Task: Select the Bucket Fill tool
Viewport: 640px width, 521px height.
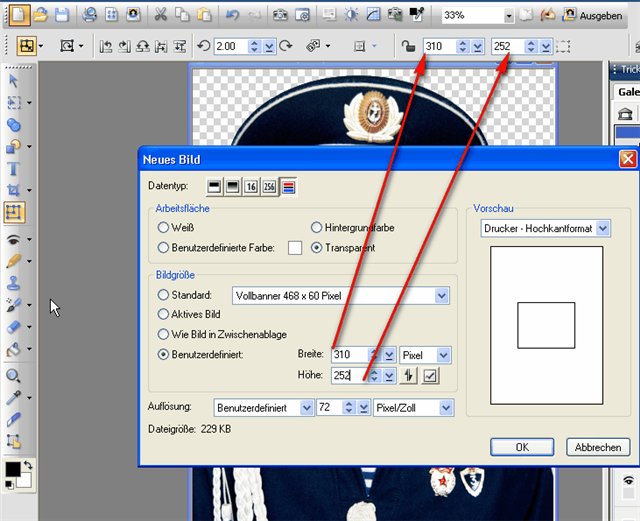Action: pos(13,349)
